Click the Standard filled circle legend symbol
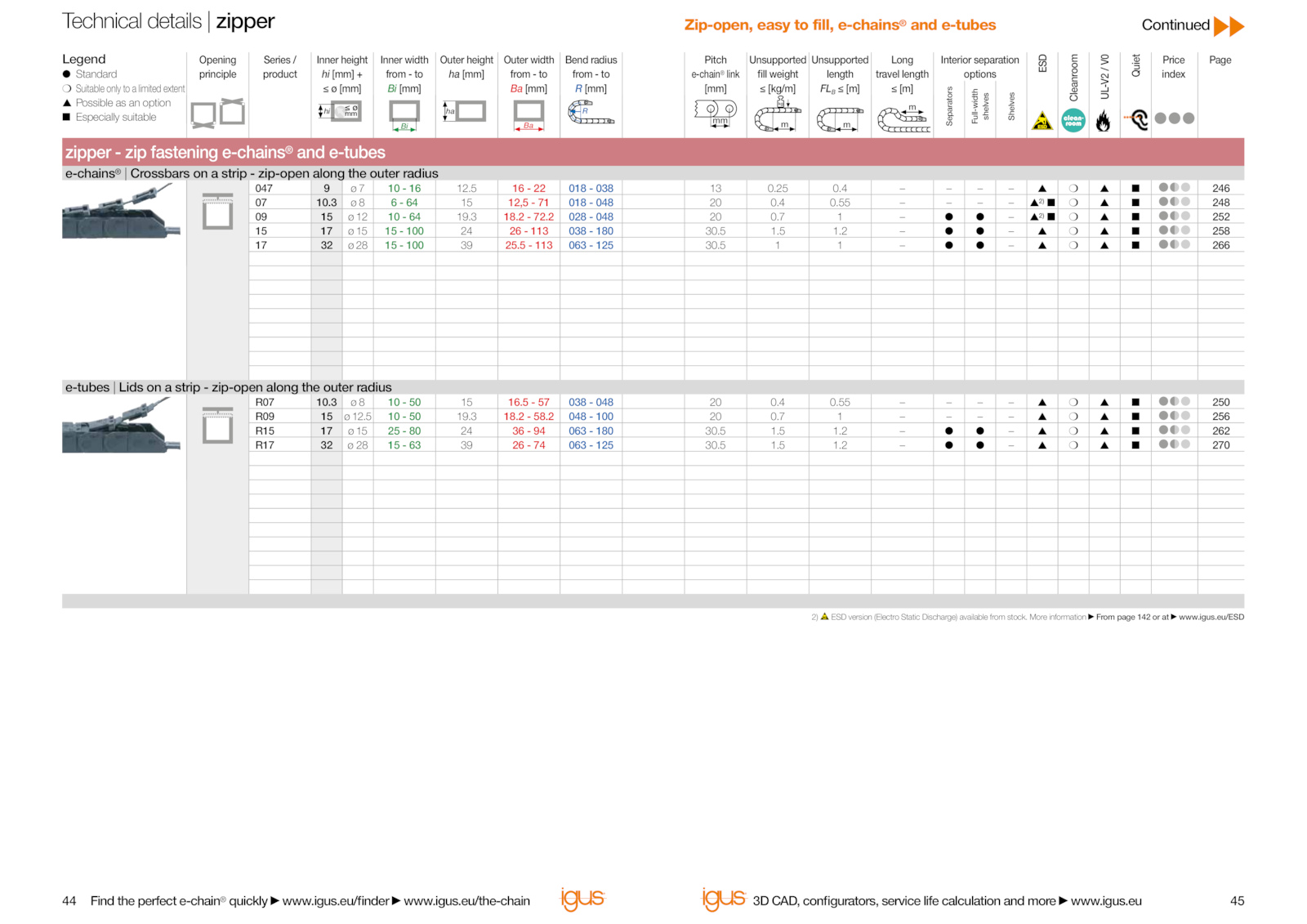 point(67,74)
